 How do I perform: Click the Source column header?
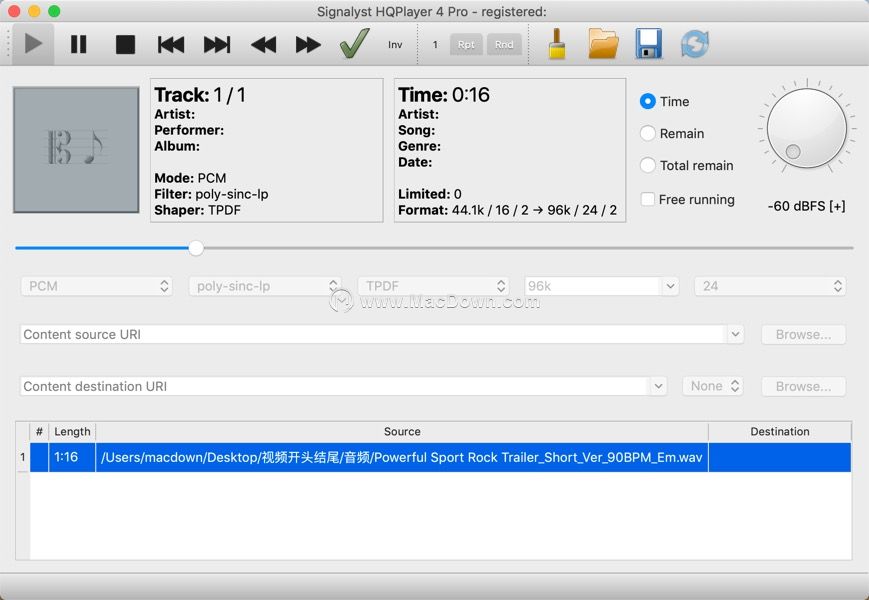point(402,432)
